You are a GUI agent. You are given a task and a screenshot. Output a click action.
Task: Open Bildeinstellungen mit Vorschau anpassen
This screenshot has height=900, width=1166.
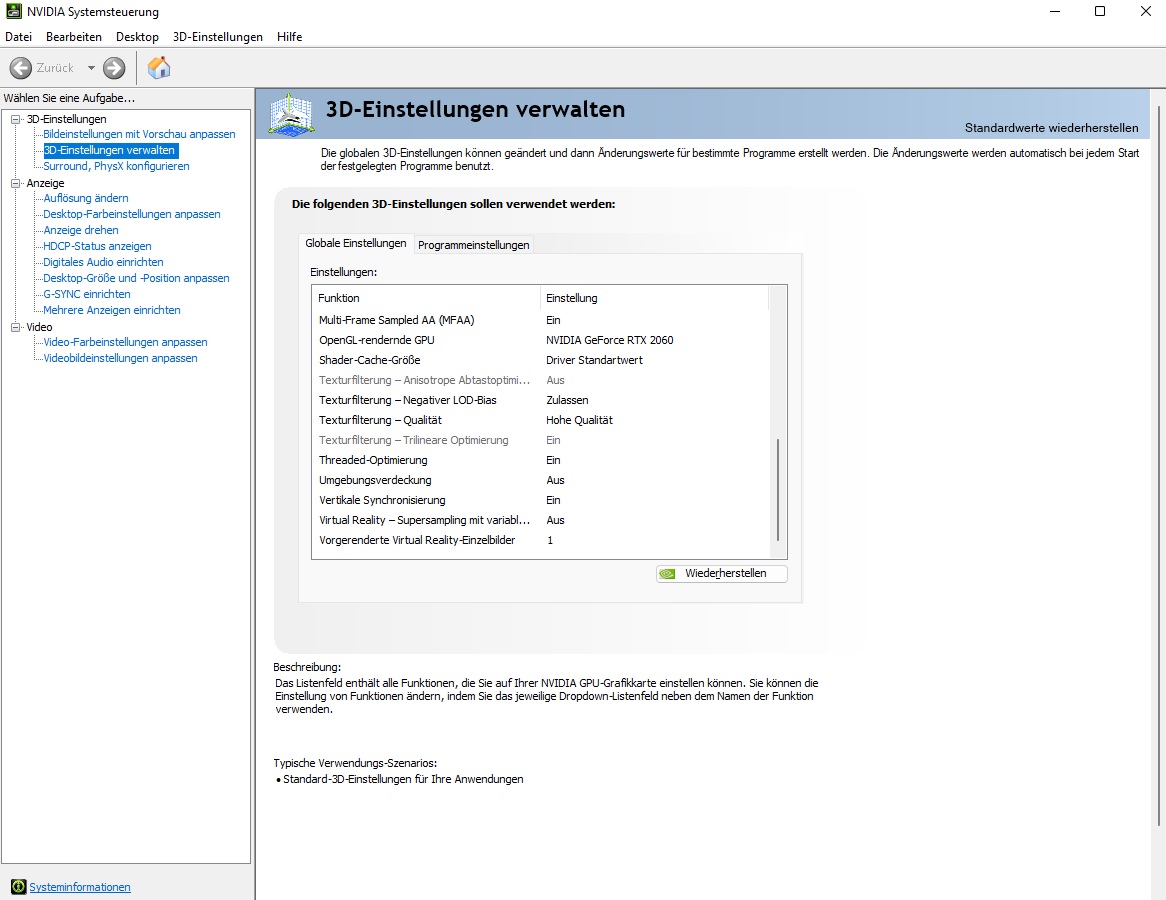(x=139, y=134)
